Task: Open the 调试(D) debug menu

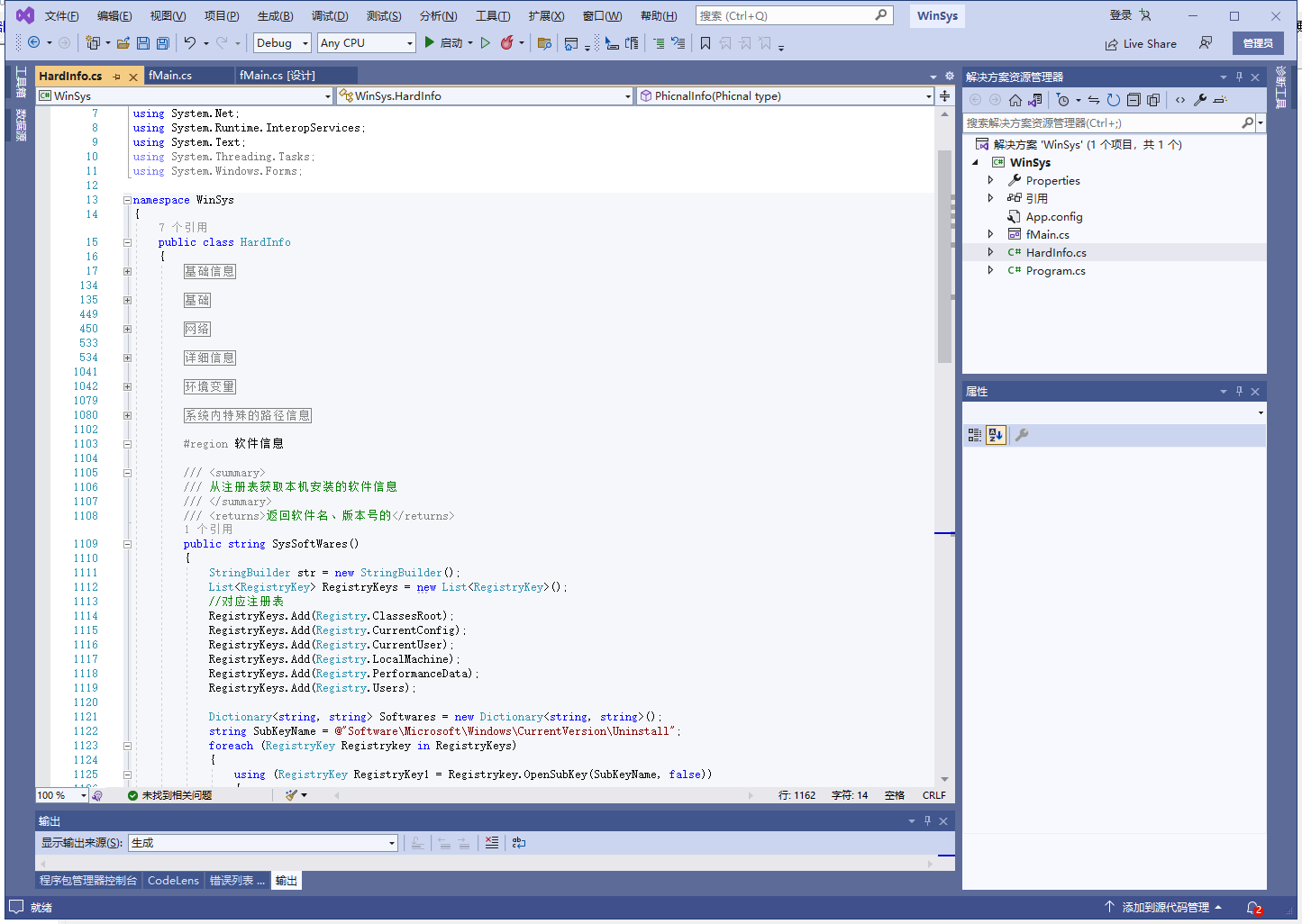Action: click(330, 16)
